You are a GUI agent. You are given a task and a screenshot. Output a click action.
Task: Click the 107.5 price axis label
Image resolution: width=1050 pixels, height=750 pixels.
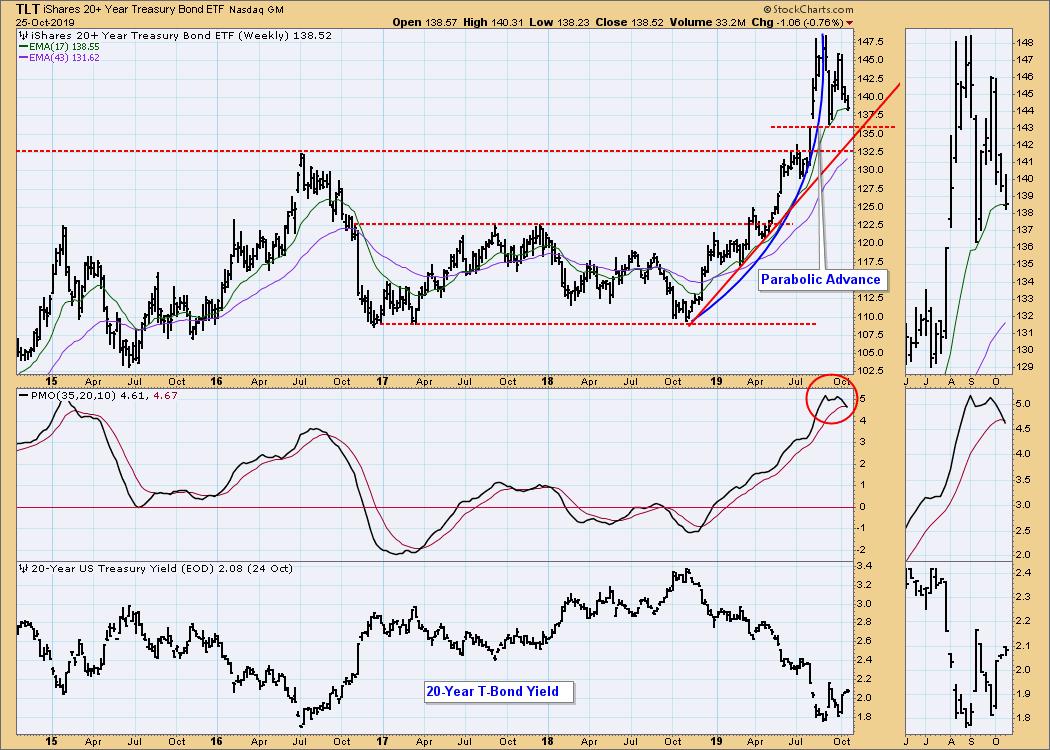[871, 335]
